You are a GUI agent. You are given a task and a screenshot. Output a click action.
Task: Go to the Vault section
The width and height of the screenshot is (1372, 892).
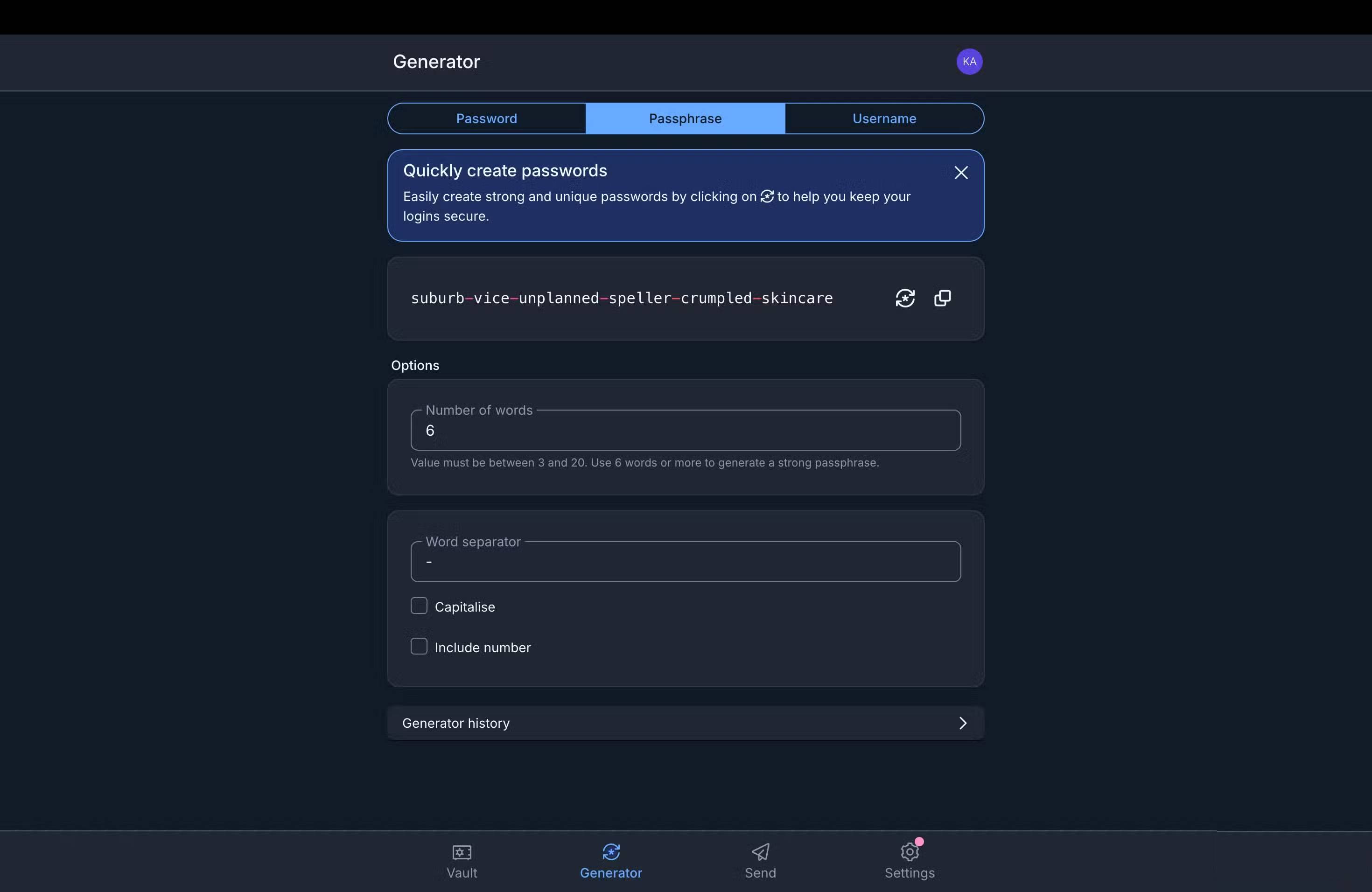[462, 861]
